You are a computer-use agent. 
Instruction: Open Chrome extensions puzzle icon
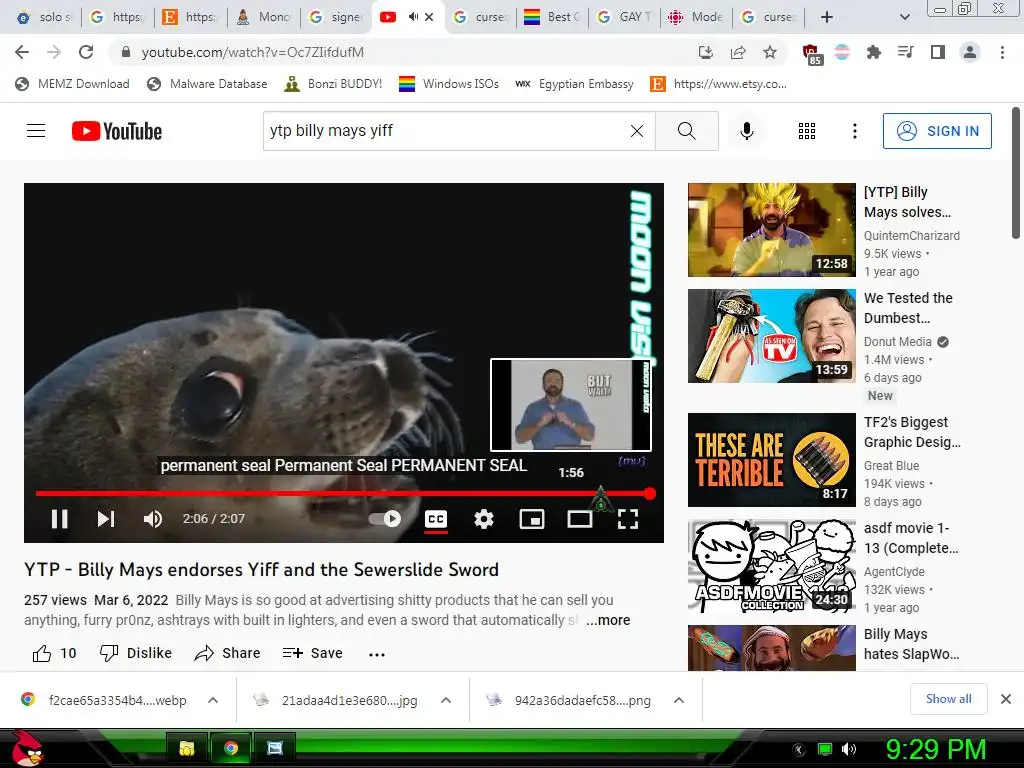[874, 52]
